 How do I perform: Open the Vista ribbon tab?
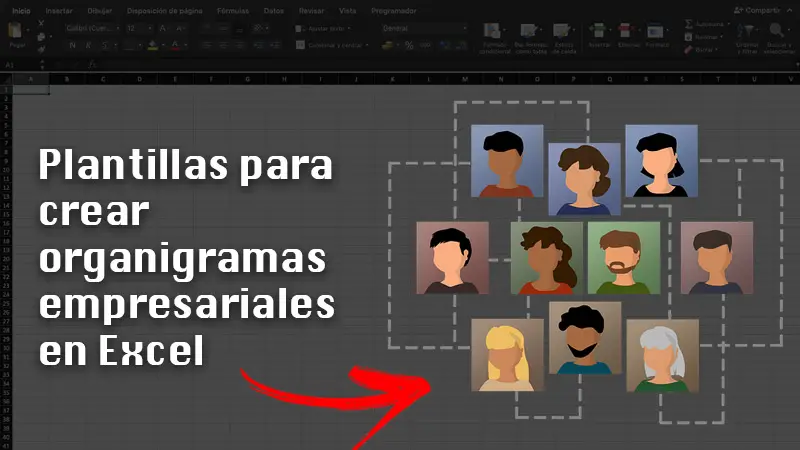click(347, 11)
